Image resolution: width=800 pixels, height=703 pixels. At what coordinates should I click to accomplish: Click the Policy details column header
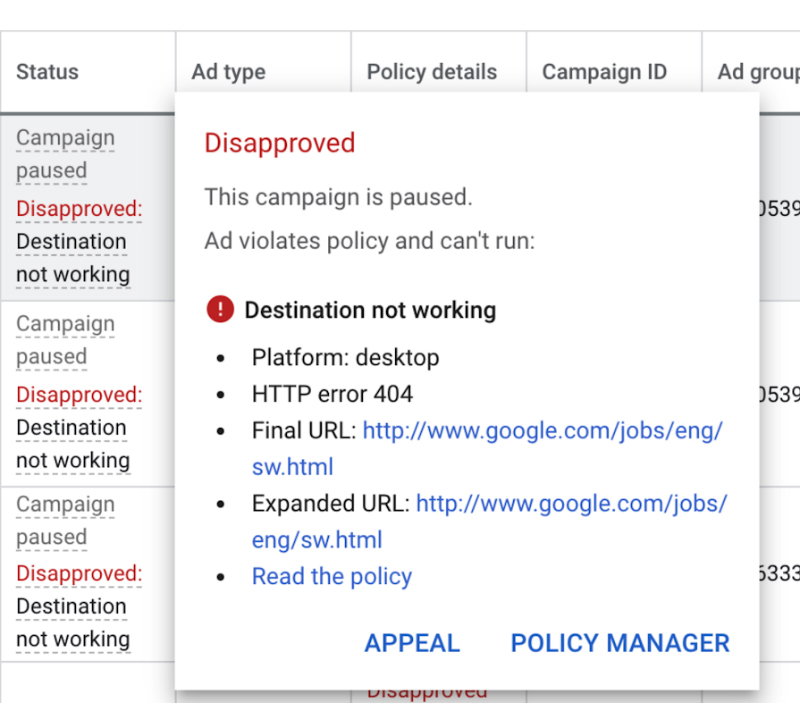click(x=432, y=72)
